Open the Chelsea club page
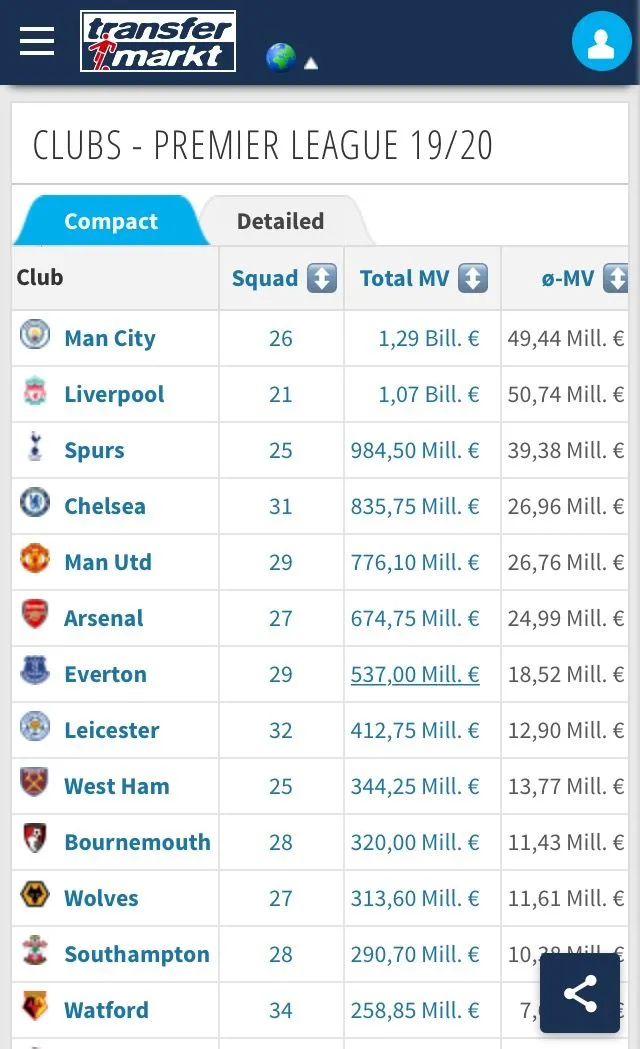Viewport: 640px width, 1049px height. pos(105,506)
